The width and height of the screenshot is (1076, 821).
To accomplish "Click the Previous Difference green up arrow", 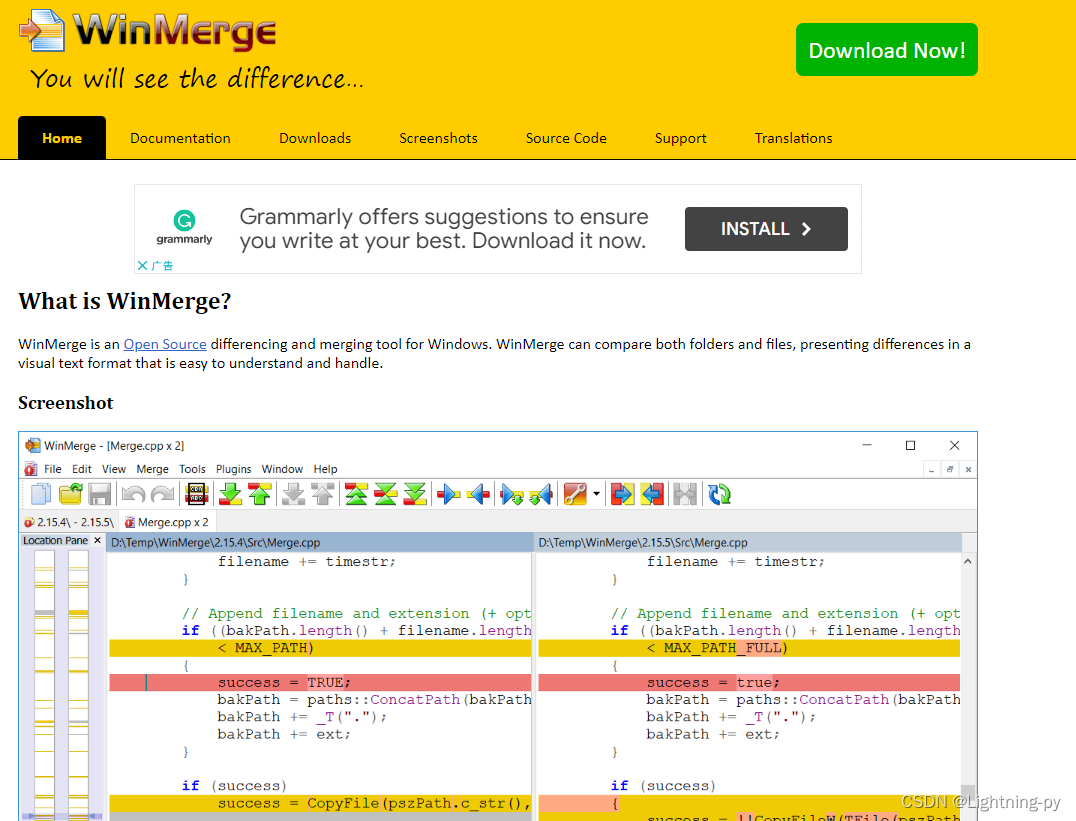I will 260,494.
